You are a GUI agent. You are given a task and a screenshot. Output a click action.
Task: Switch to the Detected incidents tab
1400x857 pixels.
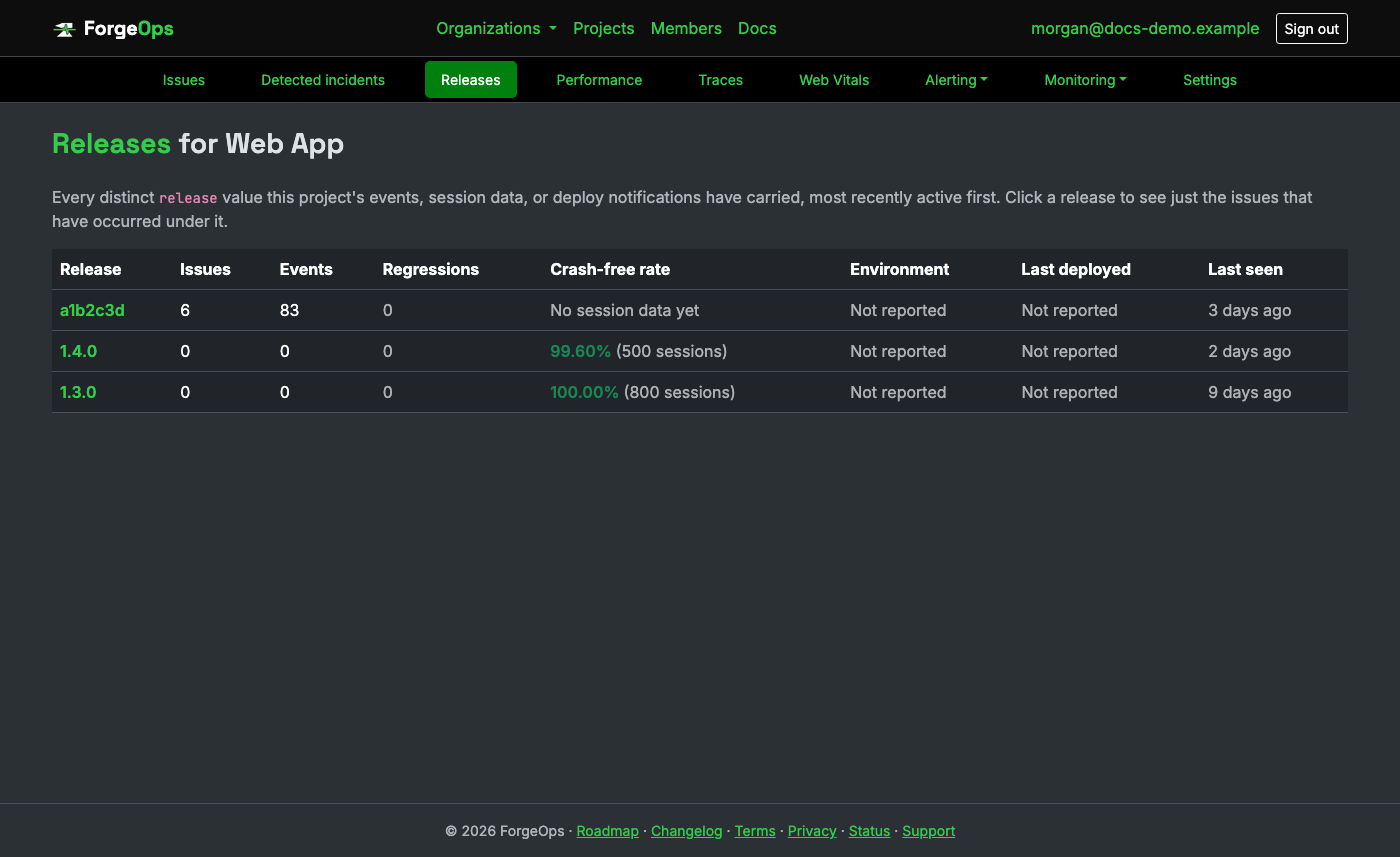[323, 80]
